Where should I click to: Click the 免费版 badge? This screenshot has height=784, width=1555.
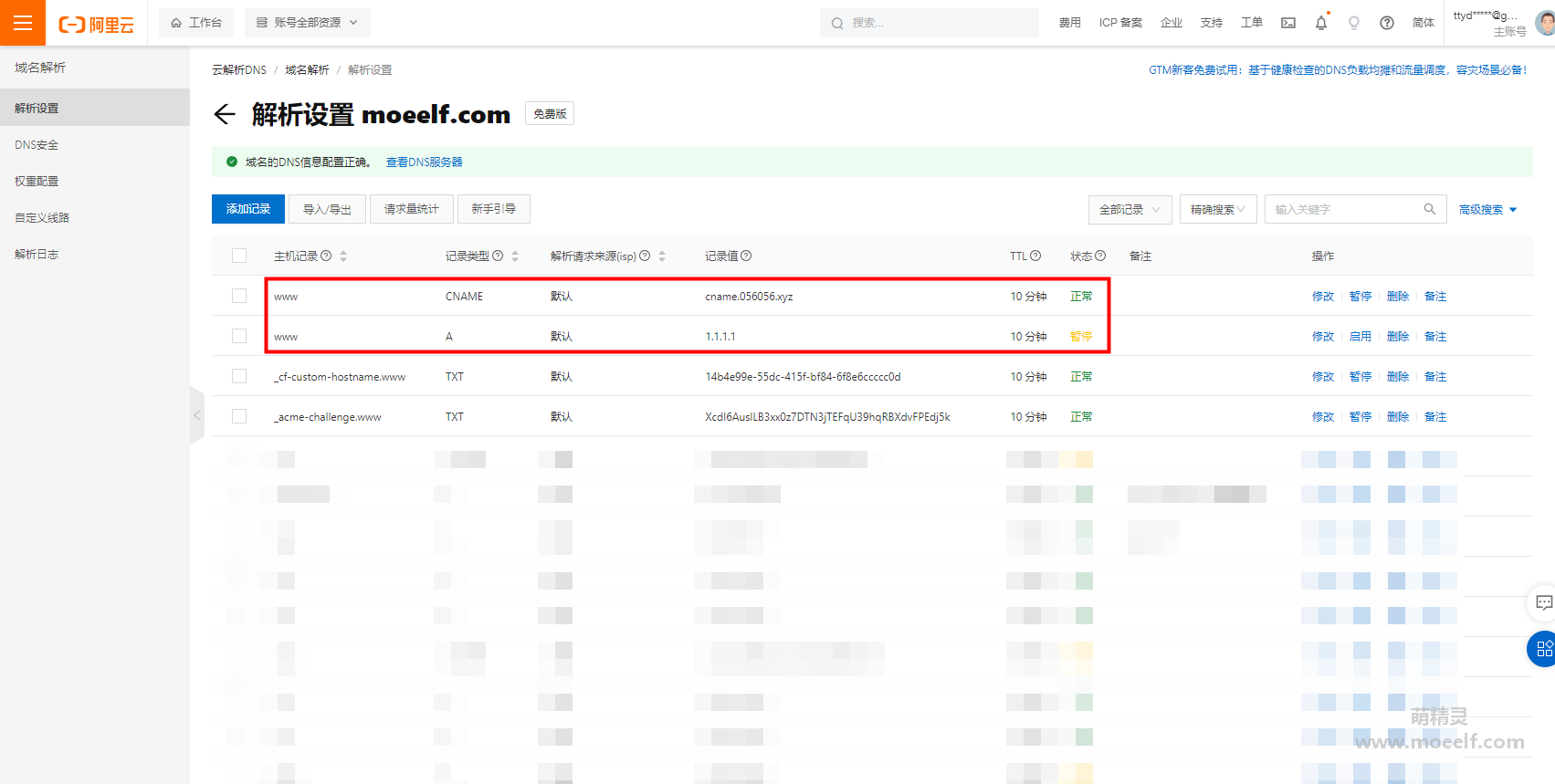550,113
